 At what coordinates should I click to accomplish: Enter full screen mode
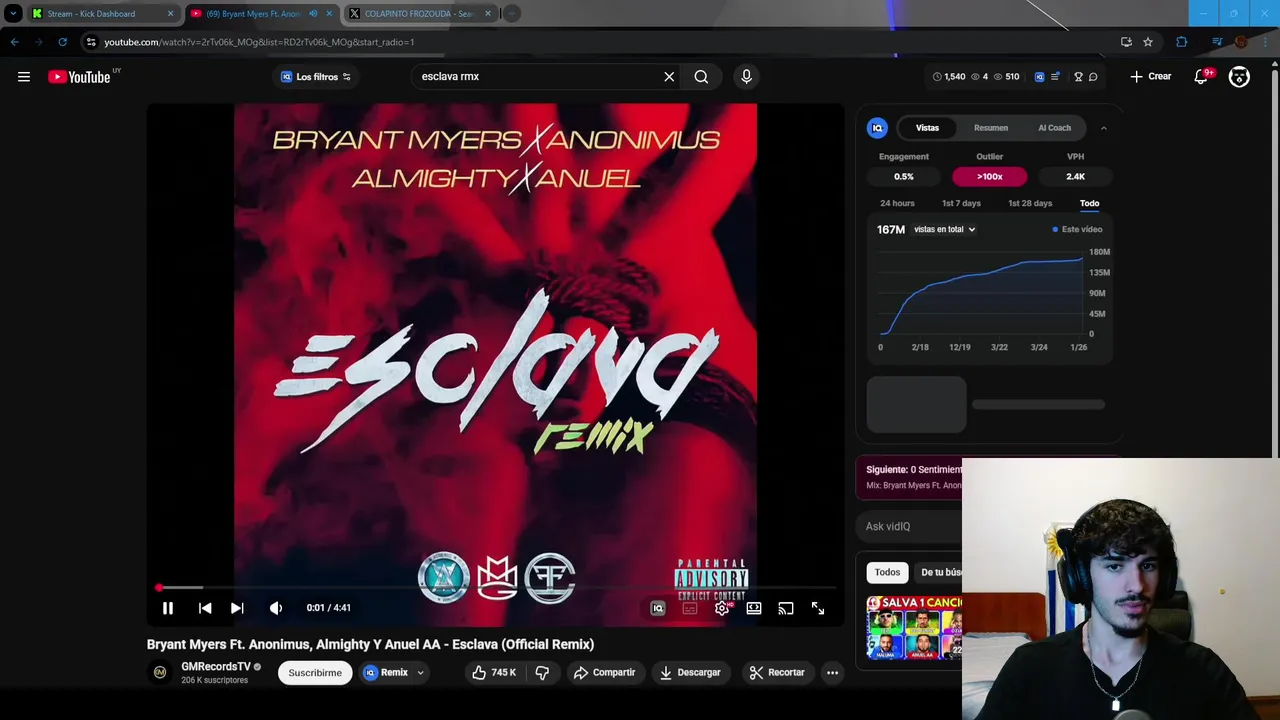click(818, 608)
